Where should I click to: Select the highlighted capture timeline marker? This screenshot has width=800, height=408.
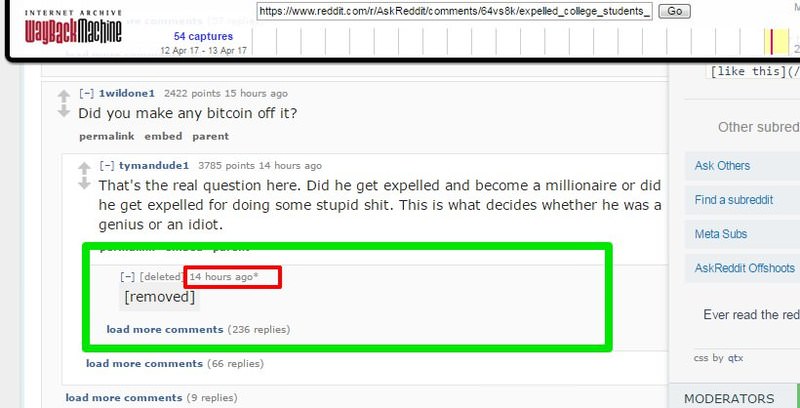(x=771, y=42)
